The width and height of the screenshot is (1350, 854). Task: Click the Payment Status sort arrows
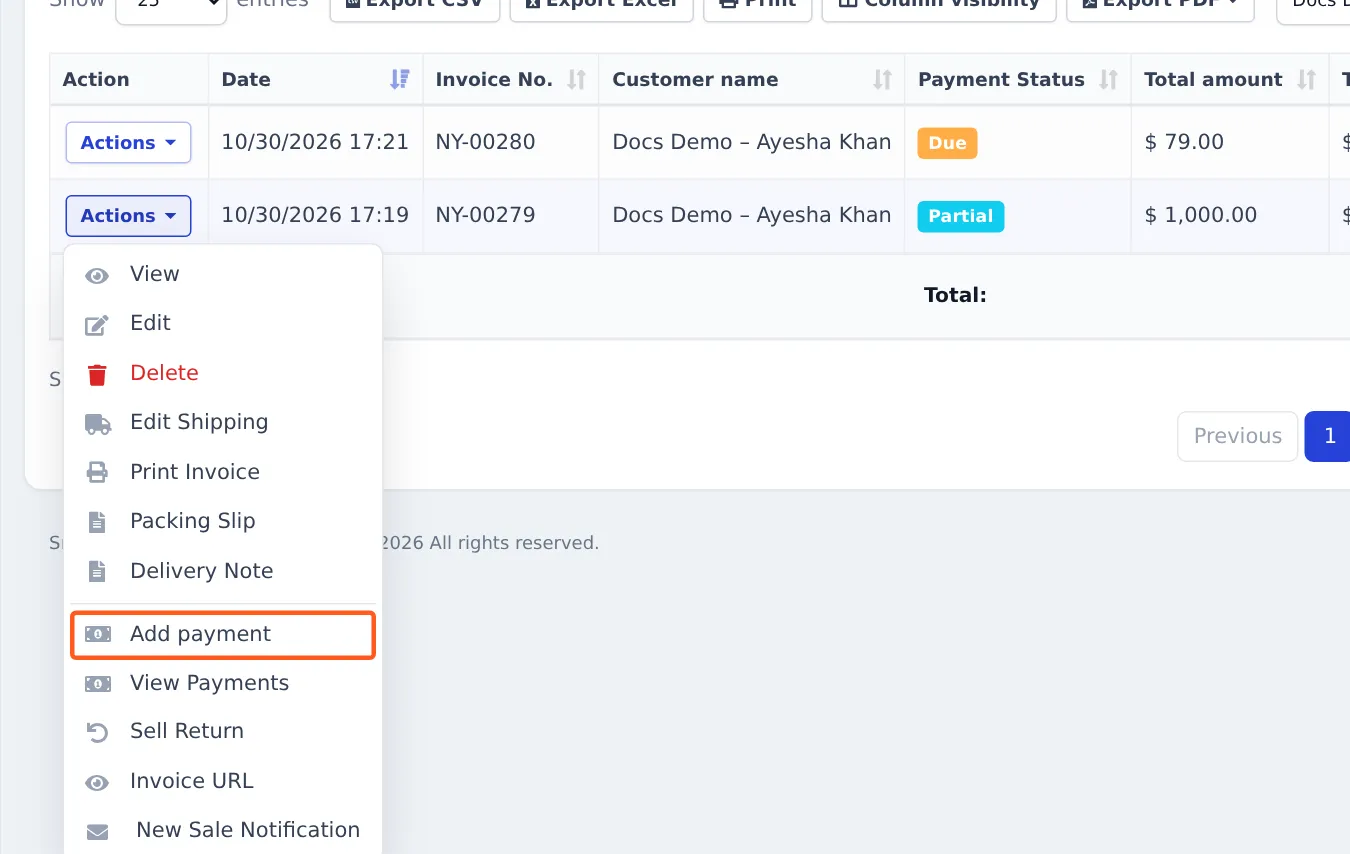(x=1108, y=80)
